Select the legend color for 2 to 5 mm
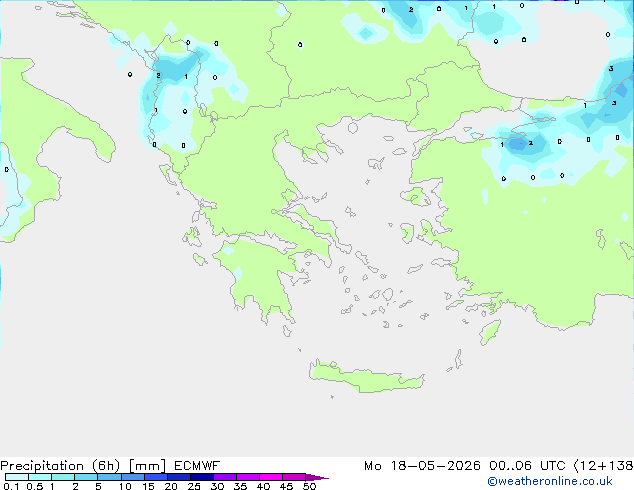The image size is (634, 490). (86, 477)
